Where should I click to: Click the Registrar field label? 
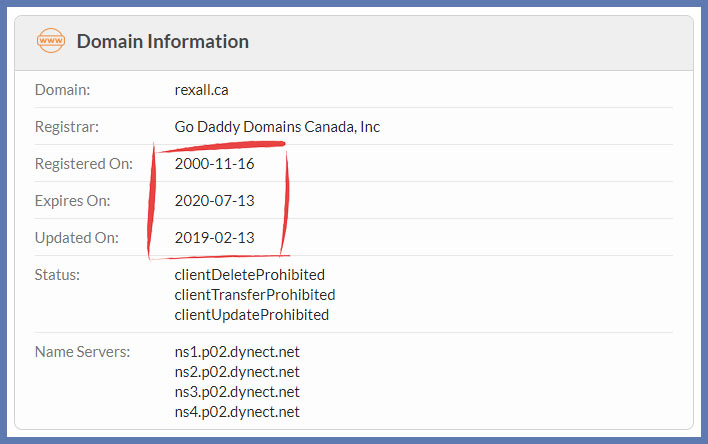67,127
